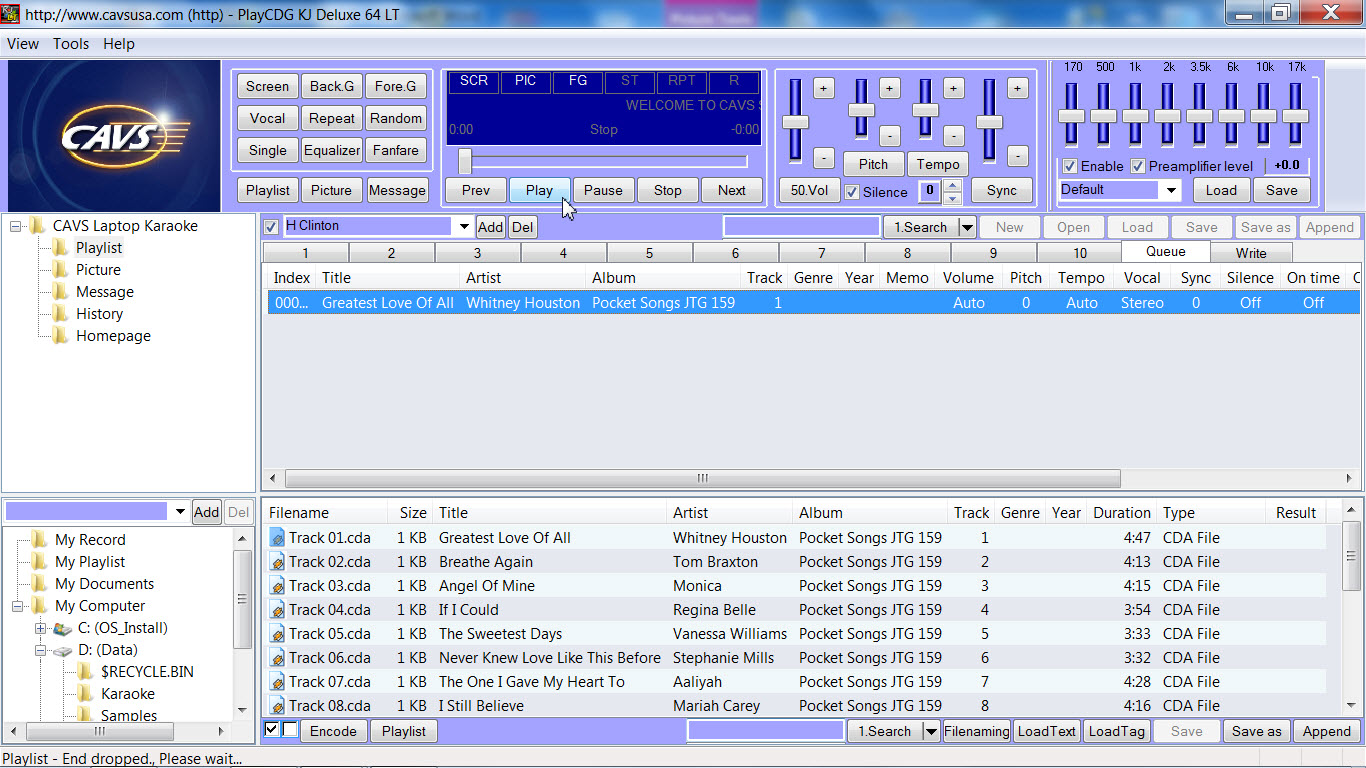Image resolution: width=1366 pixels, height=768 pixels.
Task: Click the Next track button
Action: point(732,190)
